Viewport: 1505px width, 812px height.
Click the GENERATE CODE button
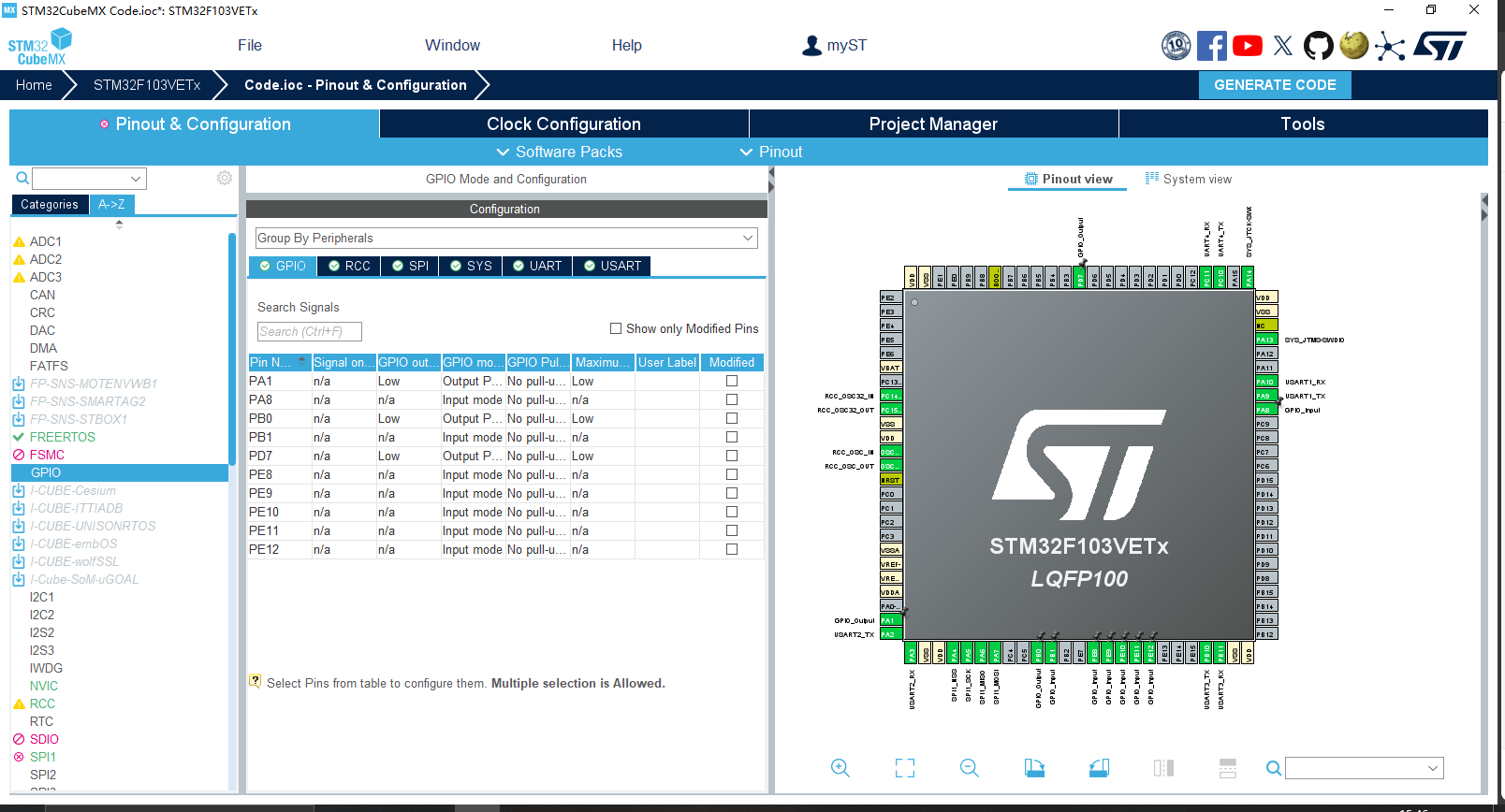pyautogui.click(x=1275, y=84)
